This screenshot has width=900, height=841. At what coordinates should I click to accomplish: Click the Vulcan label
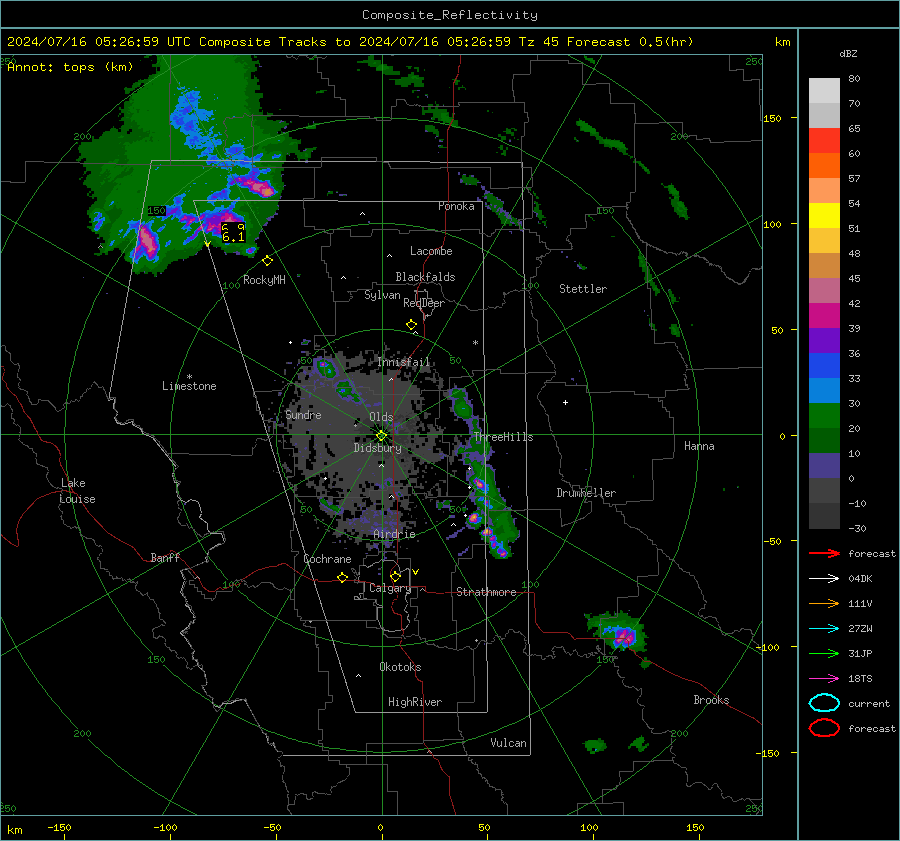(x=508, y=743)
